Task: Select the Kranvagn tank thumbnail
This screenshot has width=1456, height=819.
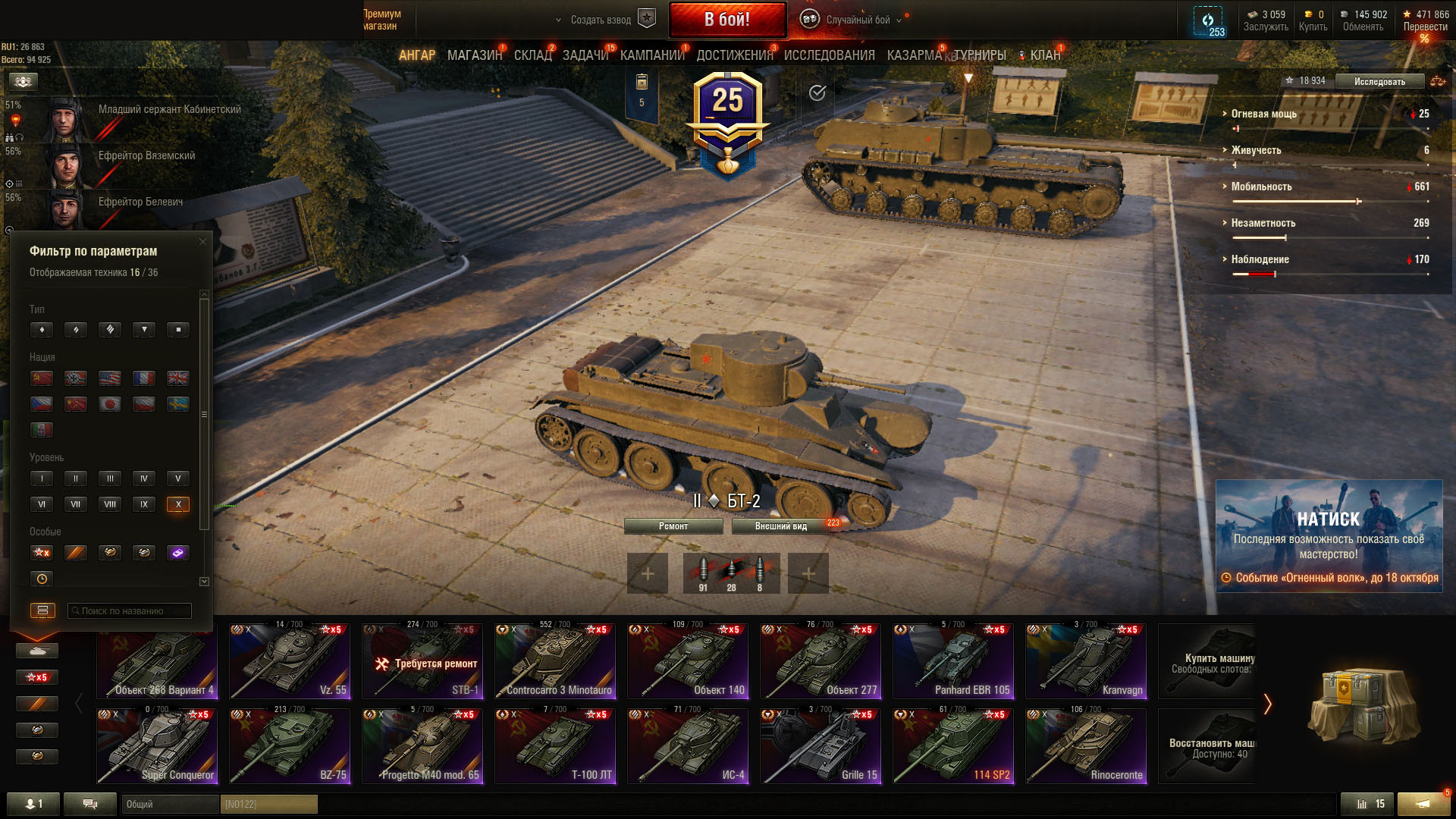Action: (x=1086, y=661)
